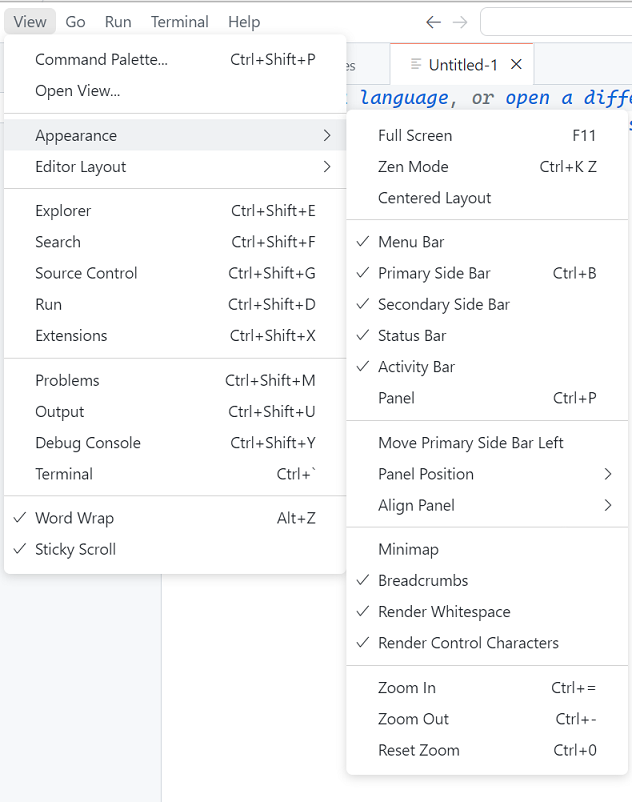Image resolution: width=632 pixels, height=802 pixels.
Task: Hide the Activity Bar
Action: (x=414, y=366)
